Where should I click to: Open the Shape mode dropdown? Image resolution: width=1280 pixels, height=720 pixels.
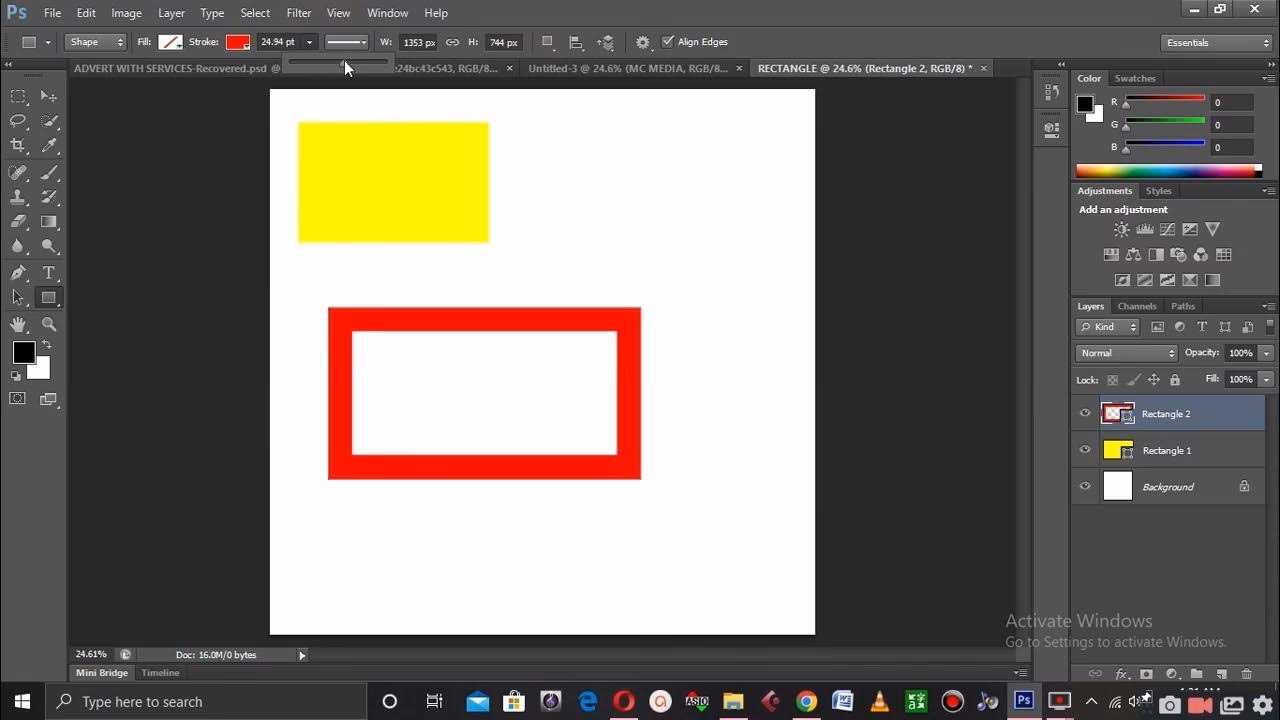pyautogui.click(x=95, y=42)
